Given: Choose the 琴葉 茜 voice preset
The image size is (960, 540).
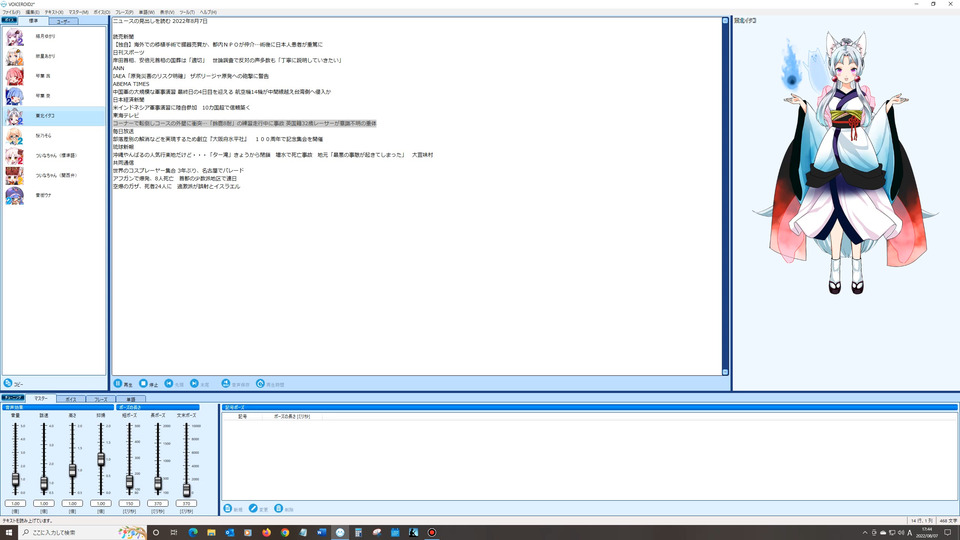Looking at the screenshot, I should point(15,77).
